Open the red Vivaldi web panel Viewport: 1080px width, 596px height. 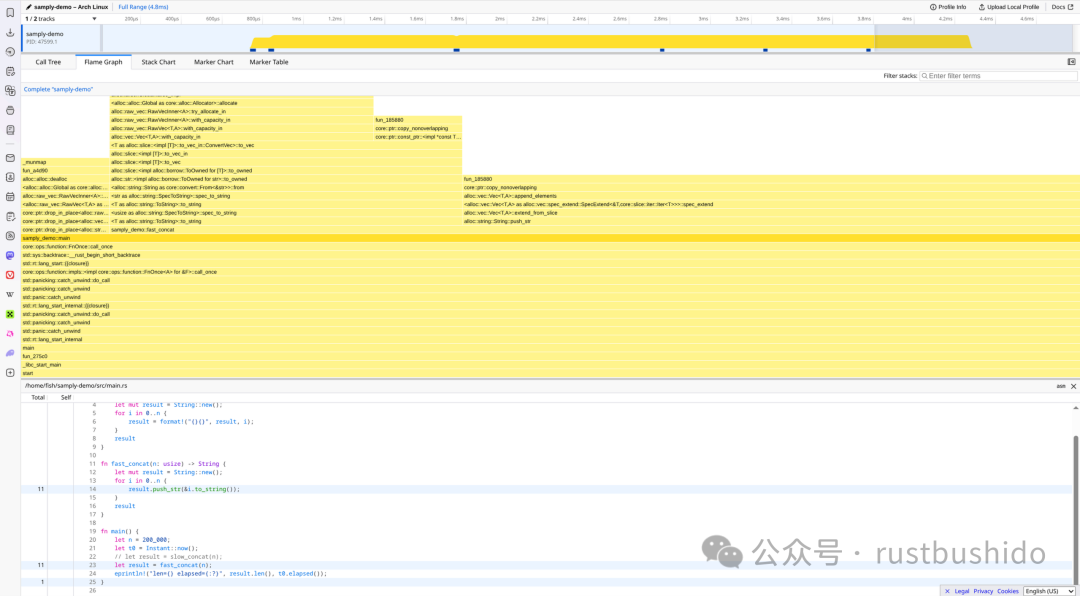pos(10,275)
